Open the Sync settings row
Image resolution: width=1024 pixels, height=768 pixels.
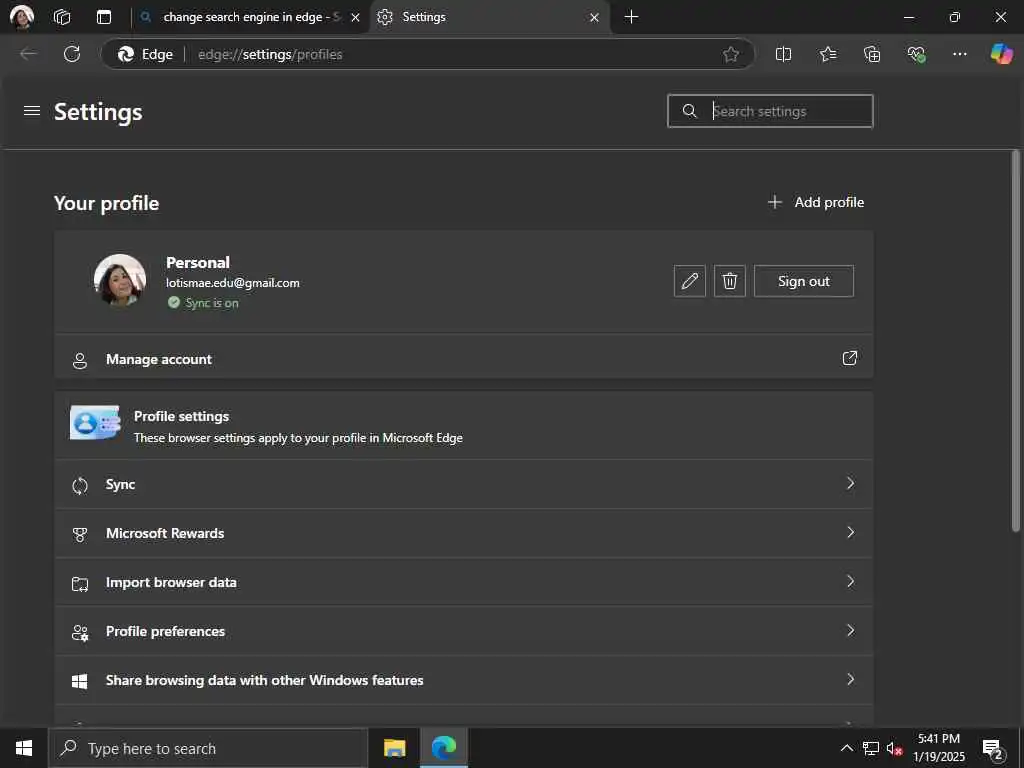(464, 485)
